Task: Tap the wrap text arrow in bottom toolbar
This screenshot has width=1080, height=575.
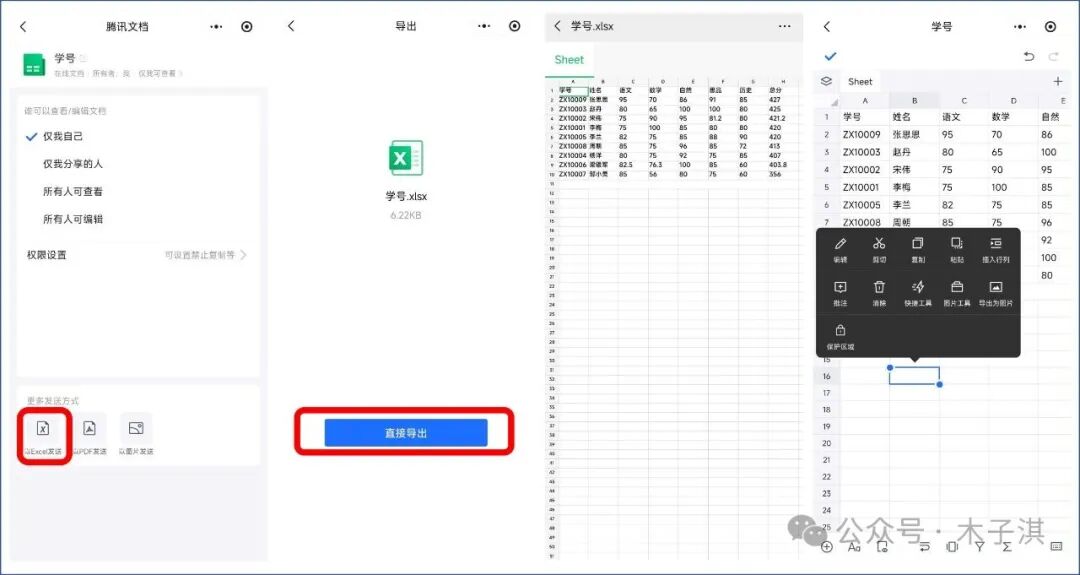Action: click(x=925, y=547)
